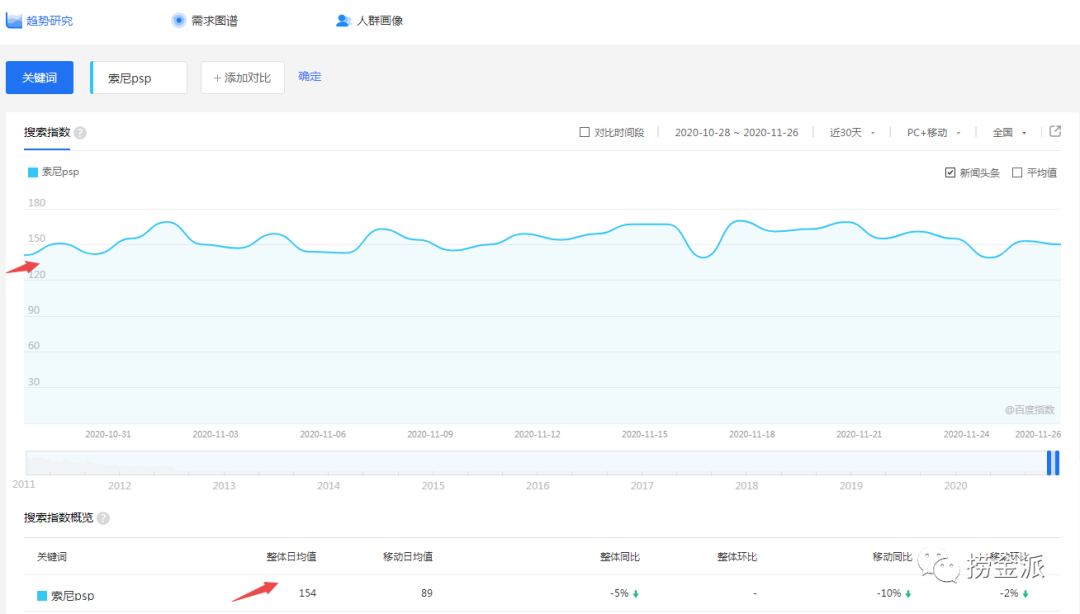Viewport: 1080px width, 614px height.
Task: Enable the 对比时间段 checkbox
Action: click(584, 132)
